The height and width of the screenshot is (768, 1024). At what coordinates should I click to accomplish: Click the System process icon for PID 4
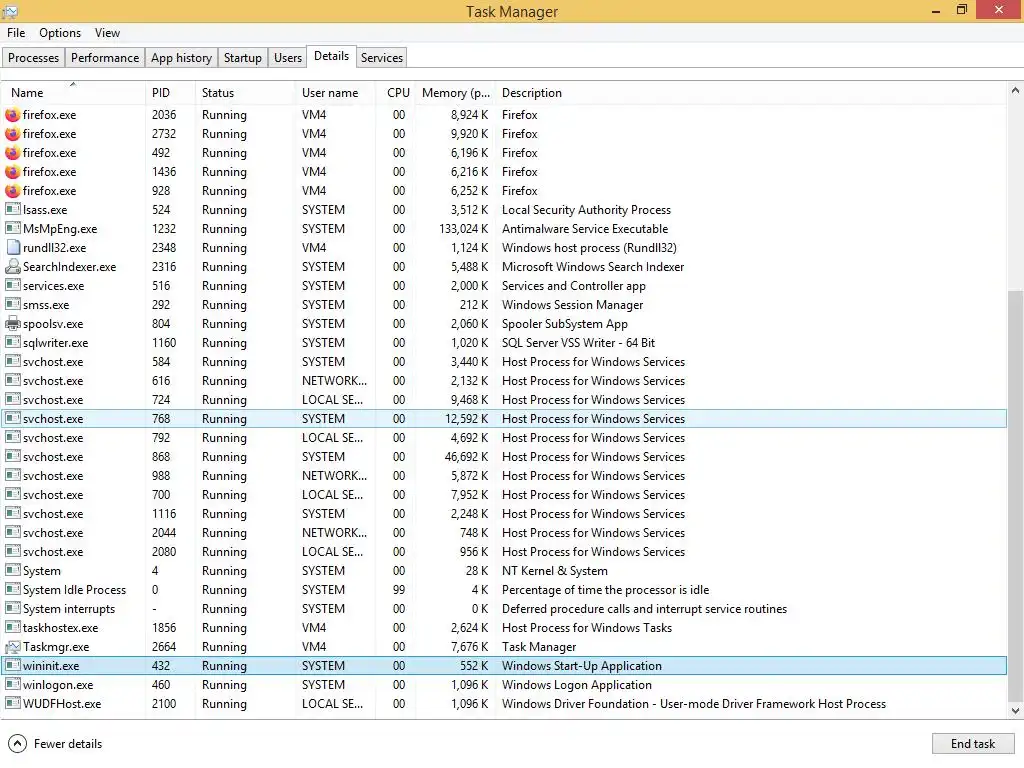pyautogui.click(x=12, y=571)
